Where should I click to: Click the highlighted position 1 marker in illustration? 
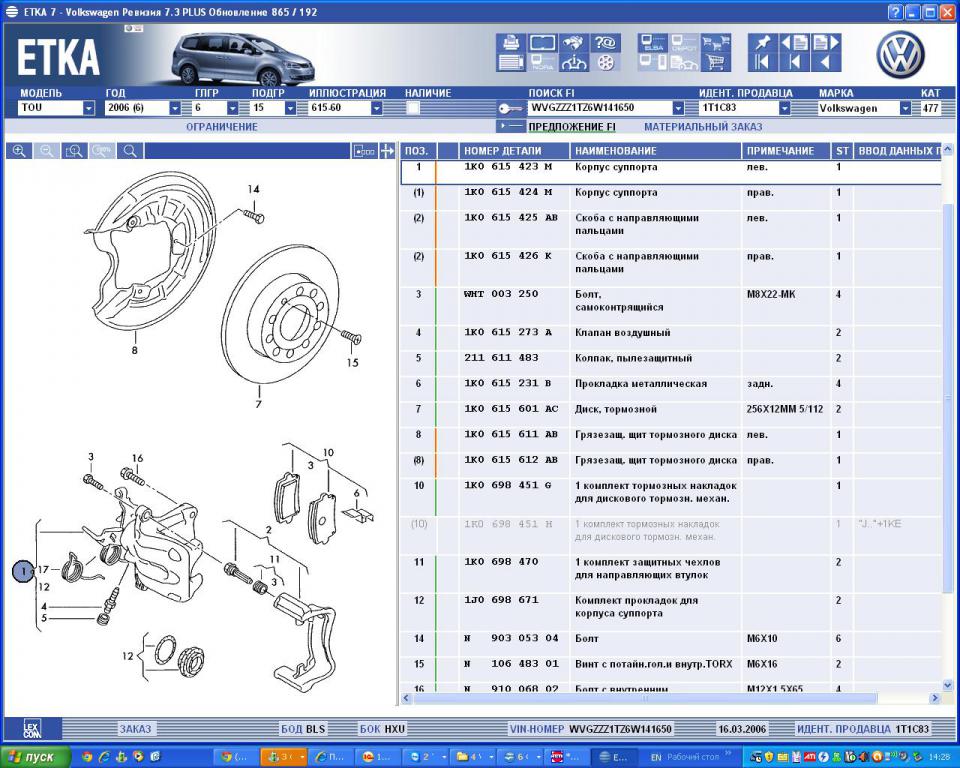click(23, 571)
